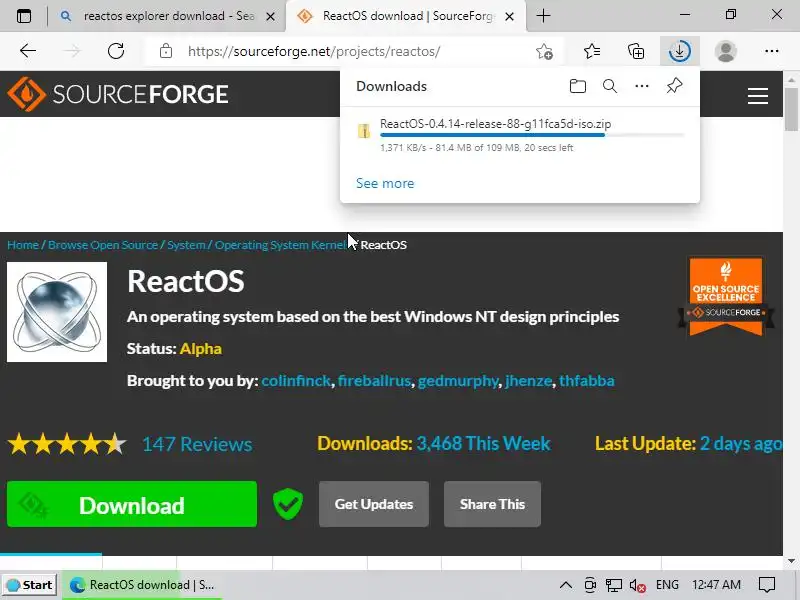This screenshot has height=600, width=800.
Task: Click the 2 days ago update link
Action: [740, 443]
